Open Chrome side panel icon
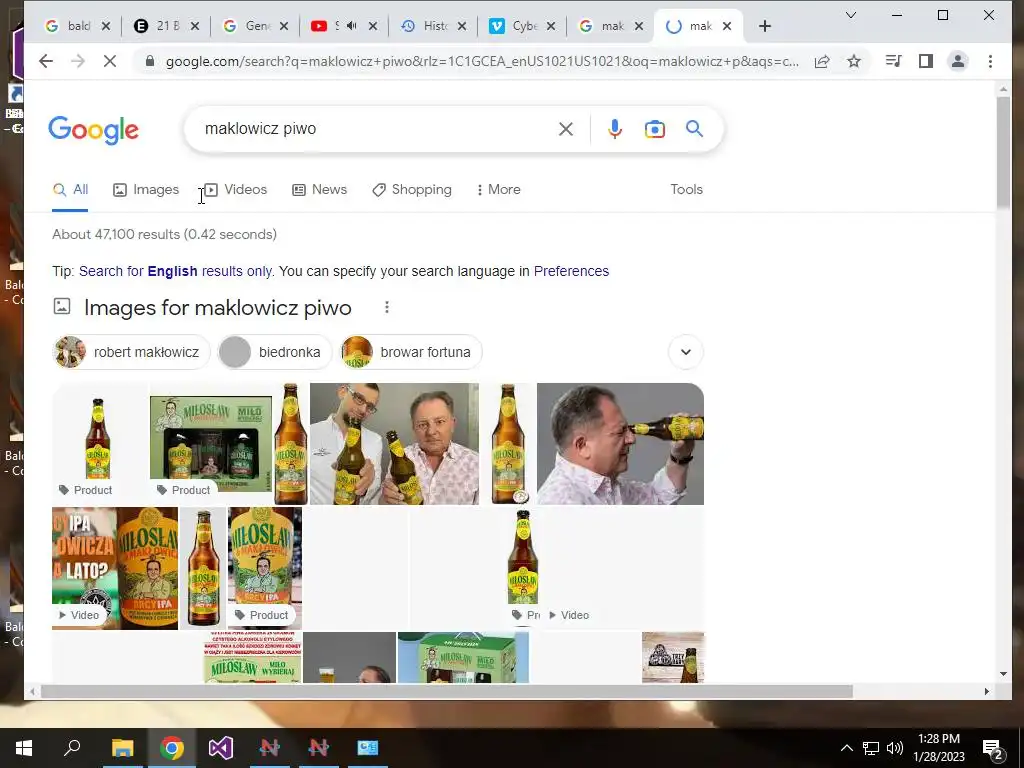Viewport: 1024px width, 768px height. (x=925, y=61)
